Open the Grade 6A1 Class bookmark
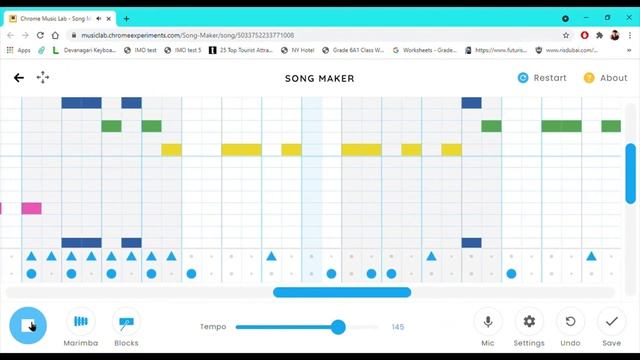 [353, 50]
